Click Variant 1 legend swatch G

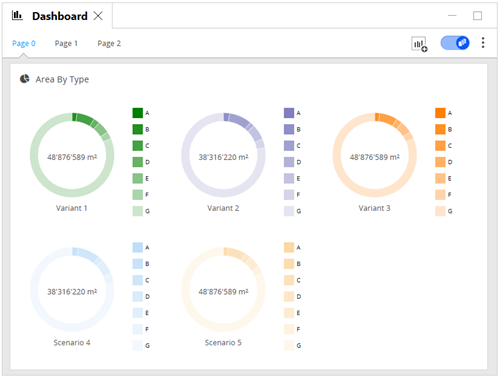tap(138, 211)
